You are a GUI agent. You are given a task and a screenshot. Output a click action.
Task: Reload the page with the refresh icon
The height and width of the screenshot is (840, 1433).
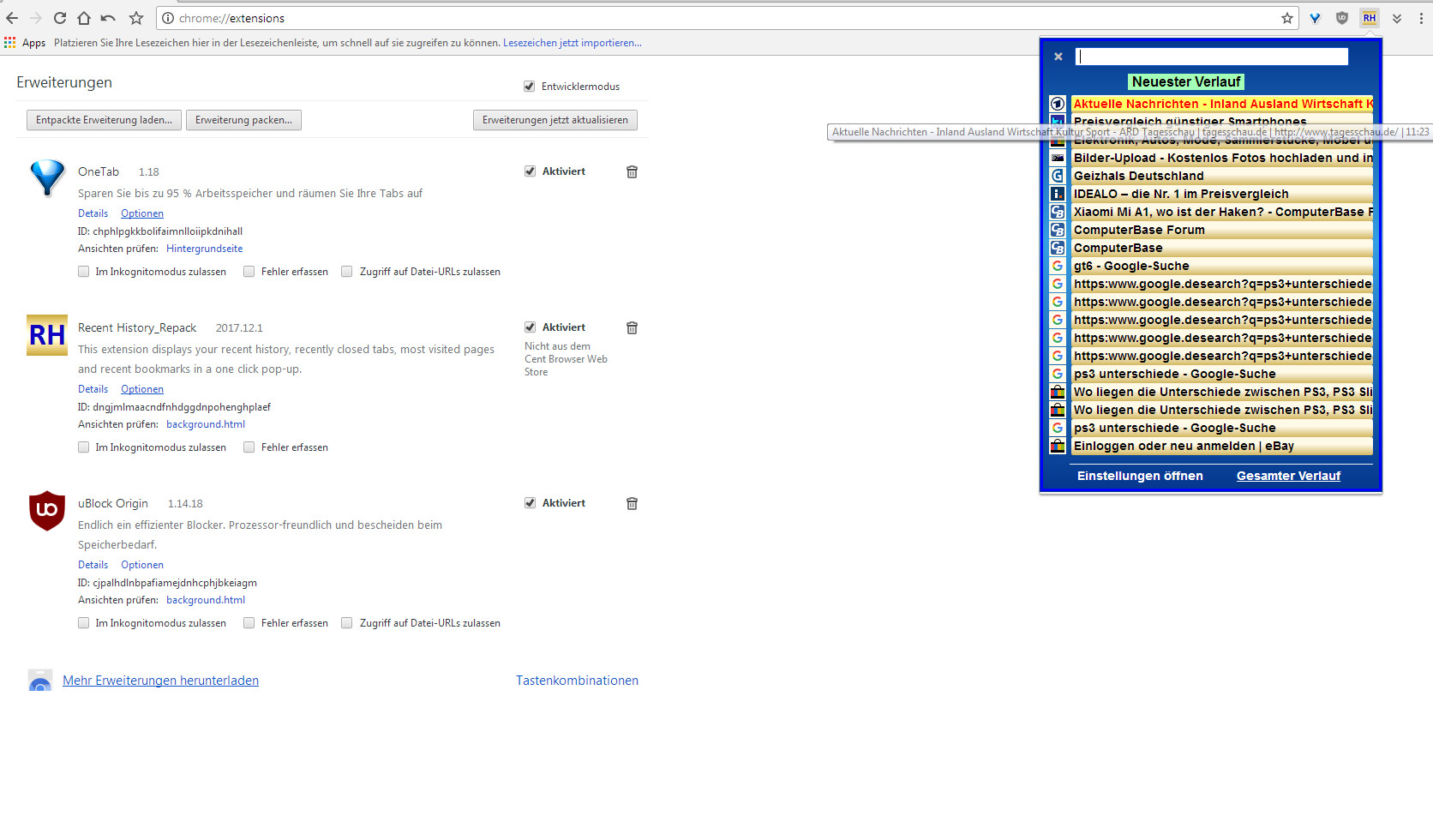tap(60, 18)
